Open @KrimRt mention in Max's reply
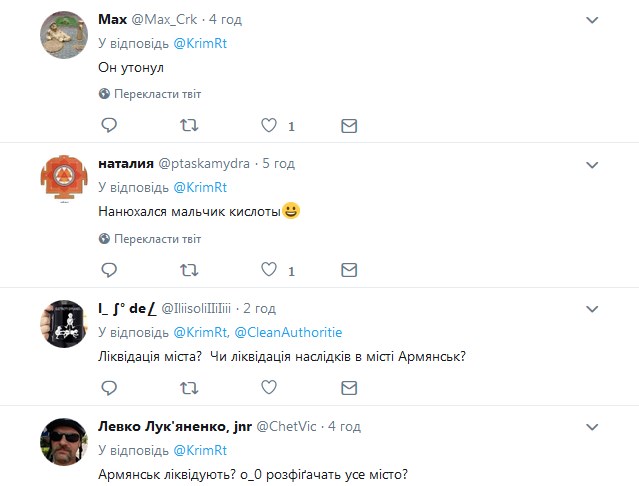The width and height of the screenshot is (639, 486). point(206,43)
